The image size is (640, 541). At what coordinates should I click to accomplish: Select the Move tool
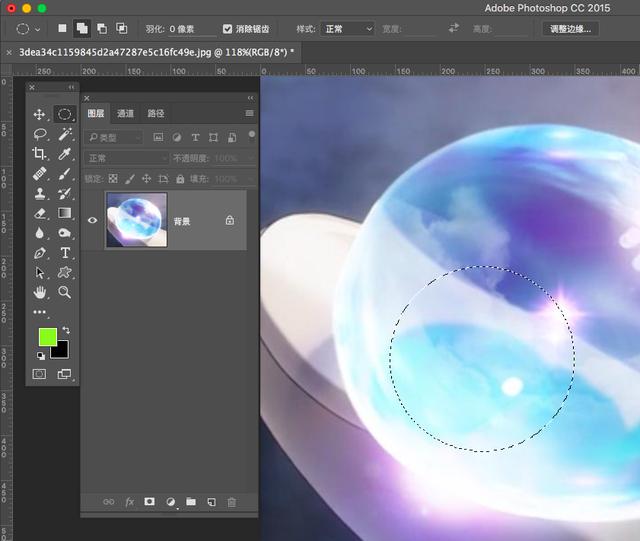click(39, 114)
